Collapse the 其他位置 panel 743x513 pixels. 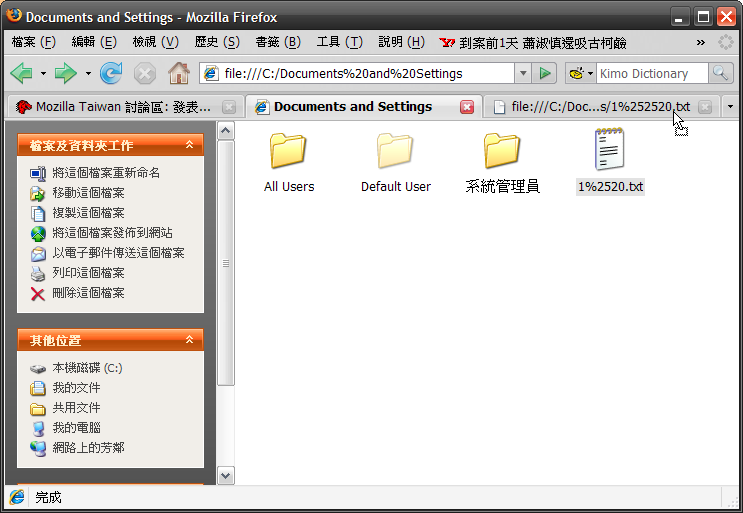[x=189, y=340]
